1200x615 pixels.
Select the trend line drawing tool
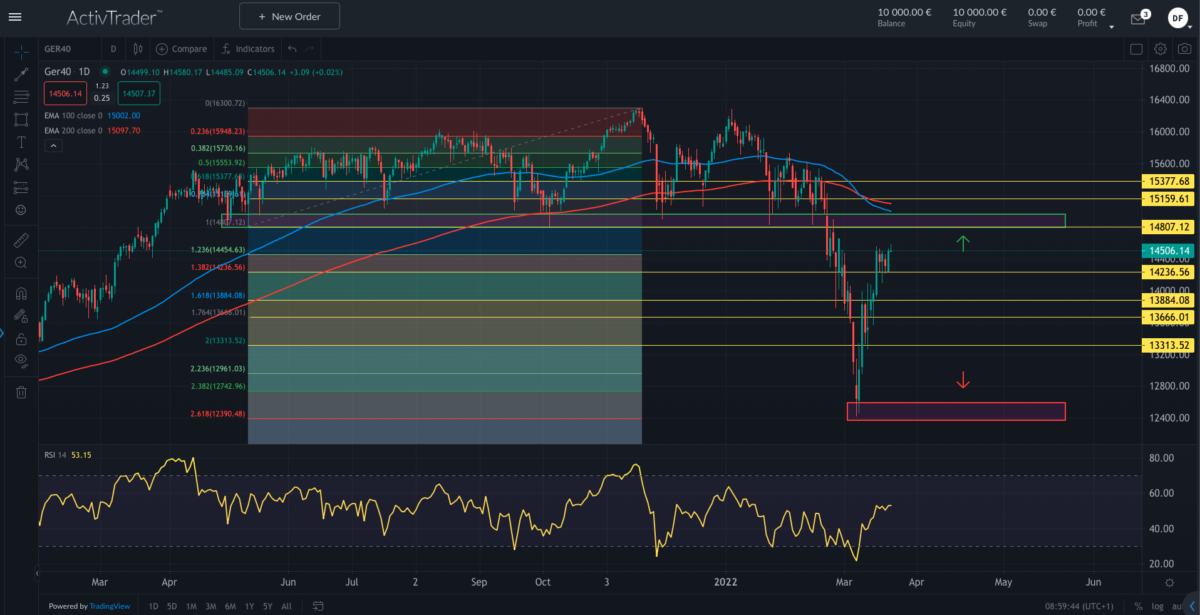tap(21, 74)
